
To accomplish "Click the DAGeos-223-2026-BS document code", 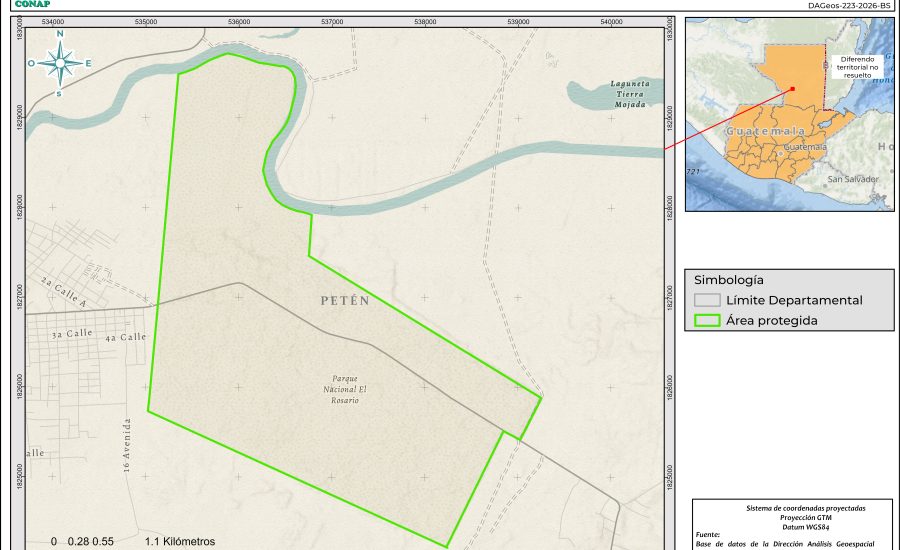I will [x=848, y=5].
